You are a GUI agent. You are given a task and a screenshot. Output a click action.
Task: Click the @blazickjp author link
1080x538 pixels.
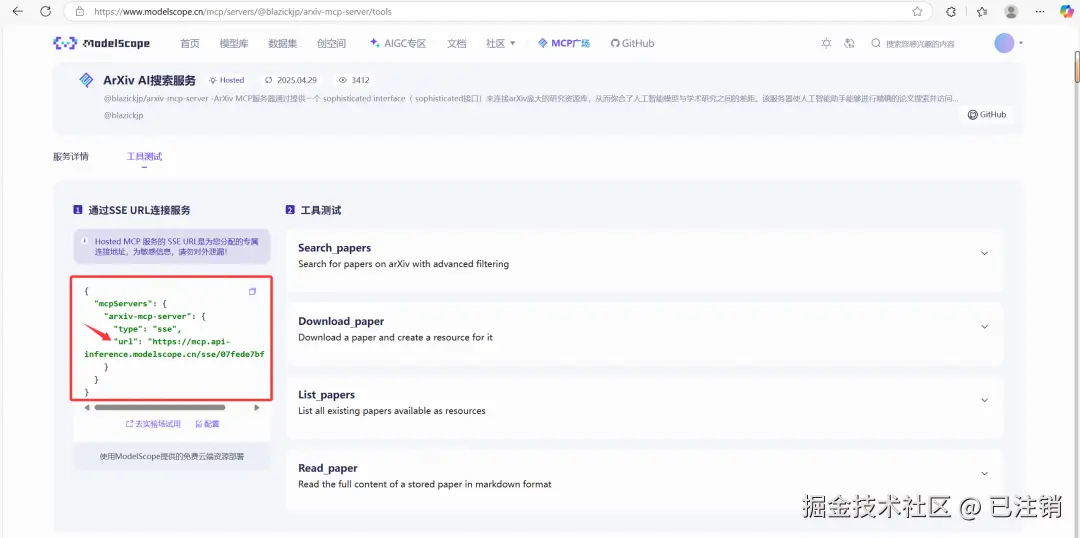pos(123,116)
